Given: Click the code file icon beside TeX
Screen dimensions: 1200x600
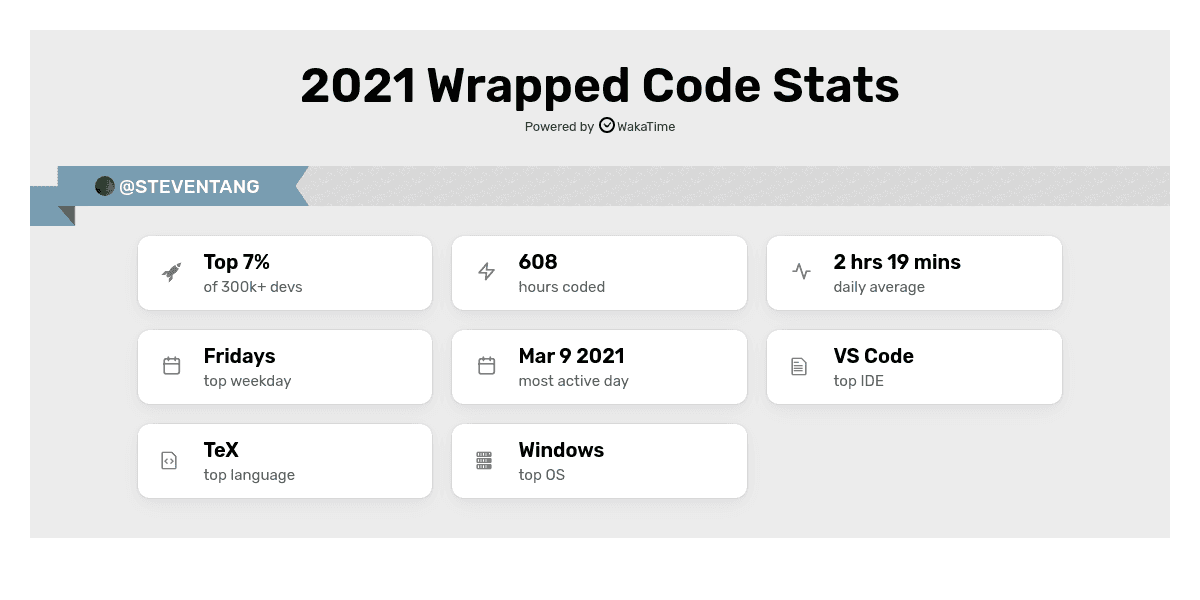Looking at the screenshot, I should point(169,460).
